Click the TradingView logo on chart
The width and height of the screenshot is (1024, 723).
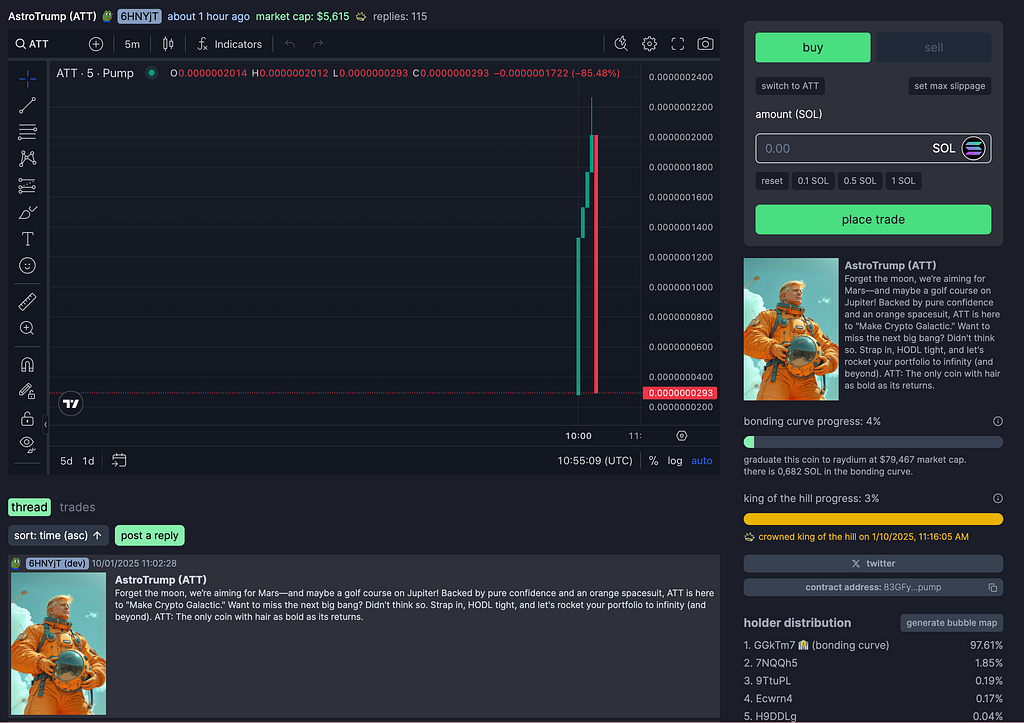[71, 404]
